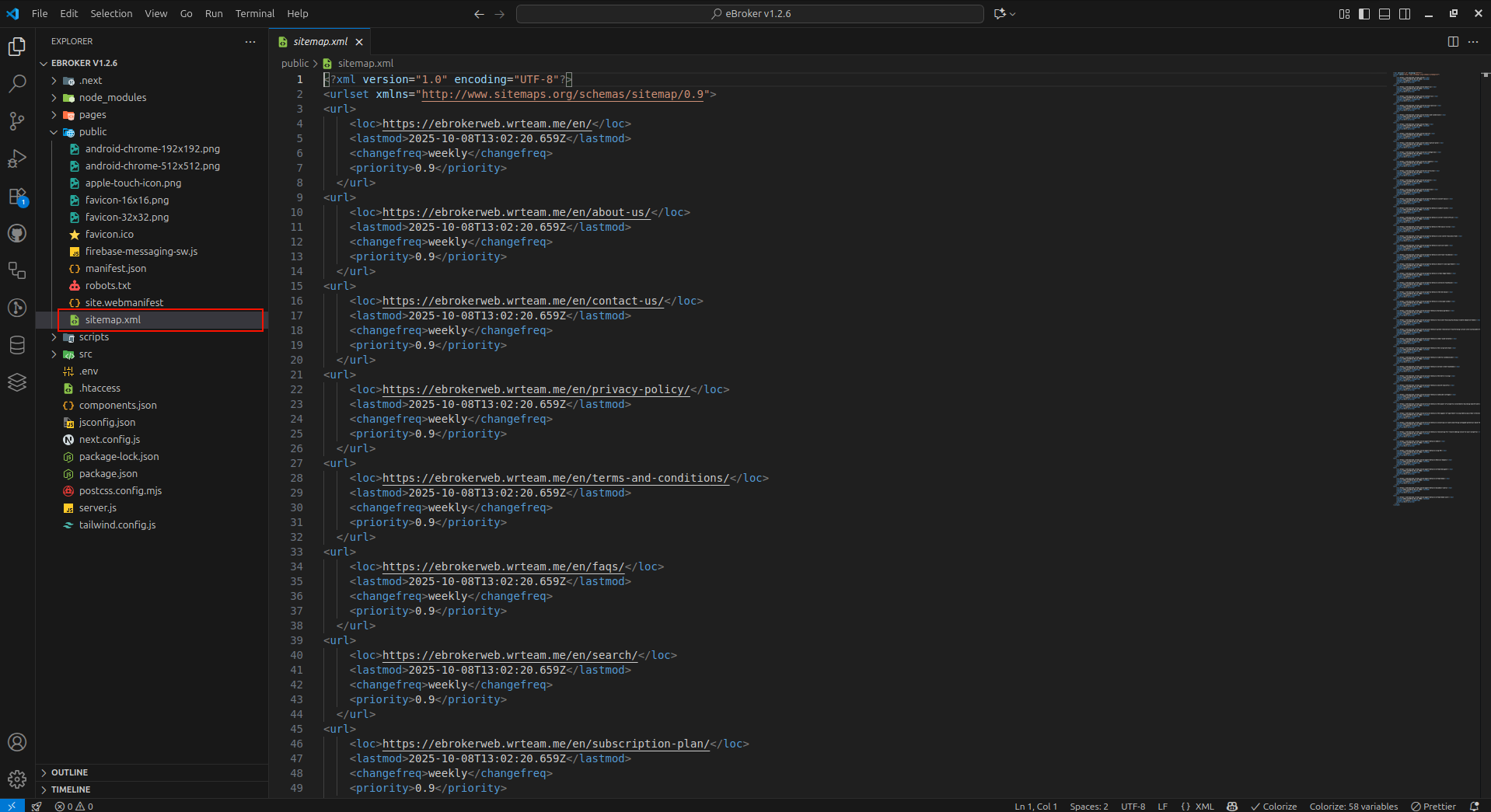Open the Search view icon
Screen dimensions: 1491x812
[17, 83]
